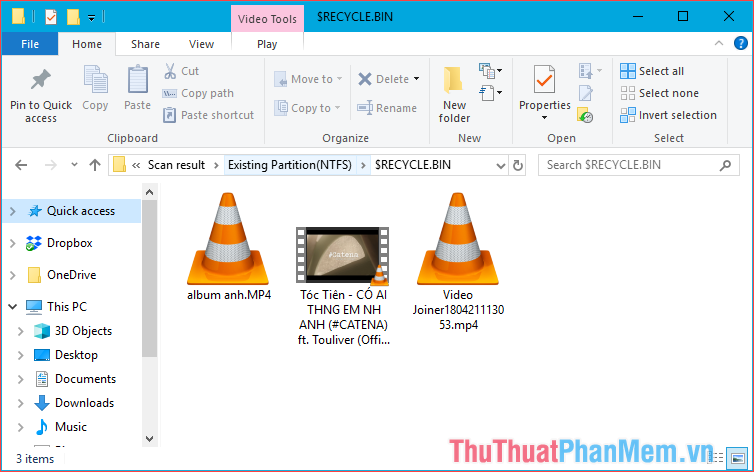Click Properties icon in title bar toolbar

[51, 17]
